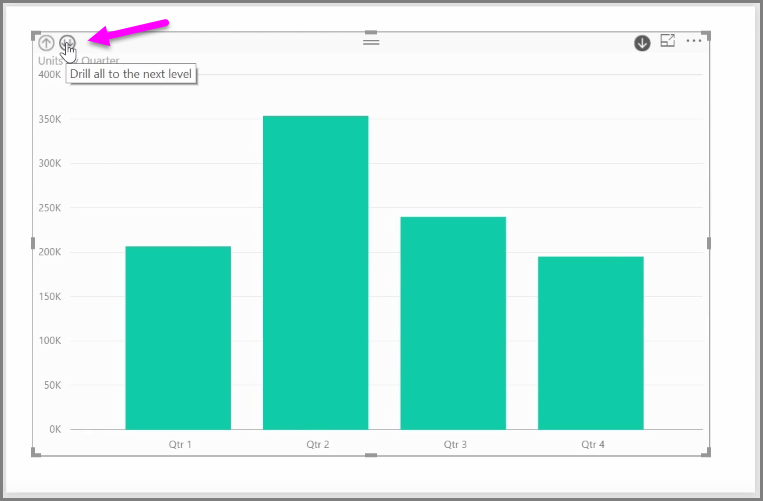Screen dimensions: 763x501
Task: Click the bottom-left corner resize handle
Action: click(x=36, y=453)
